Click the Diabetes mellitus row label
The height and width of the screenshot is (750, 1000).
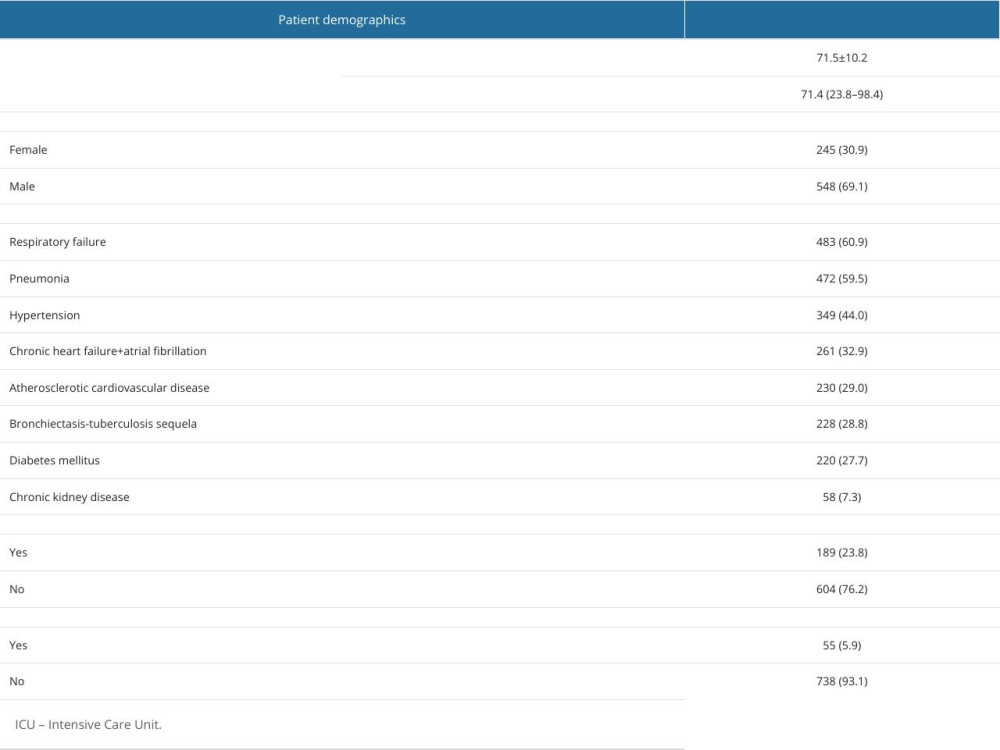click(54, 460)
